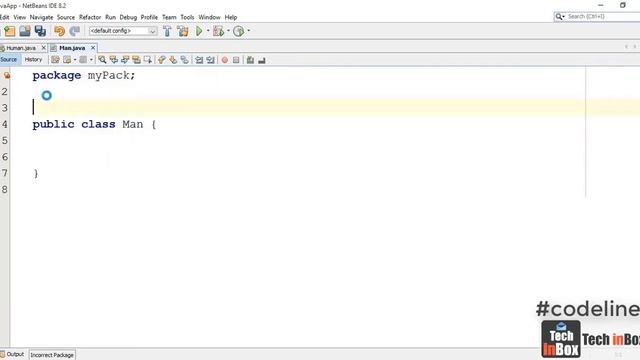Screen dimensions: 640x360
Task: Expand the Forward navigation dropdown arrow
Action: (91, 60)
